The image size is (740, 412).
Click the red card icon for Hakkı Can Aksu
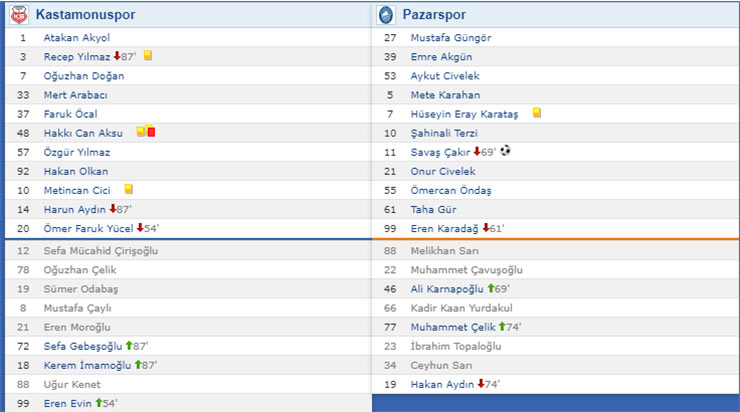pos(151,132)
